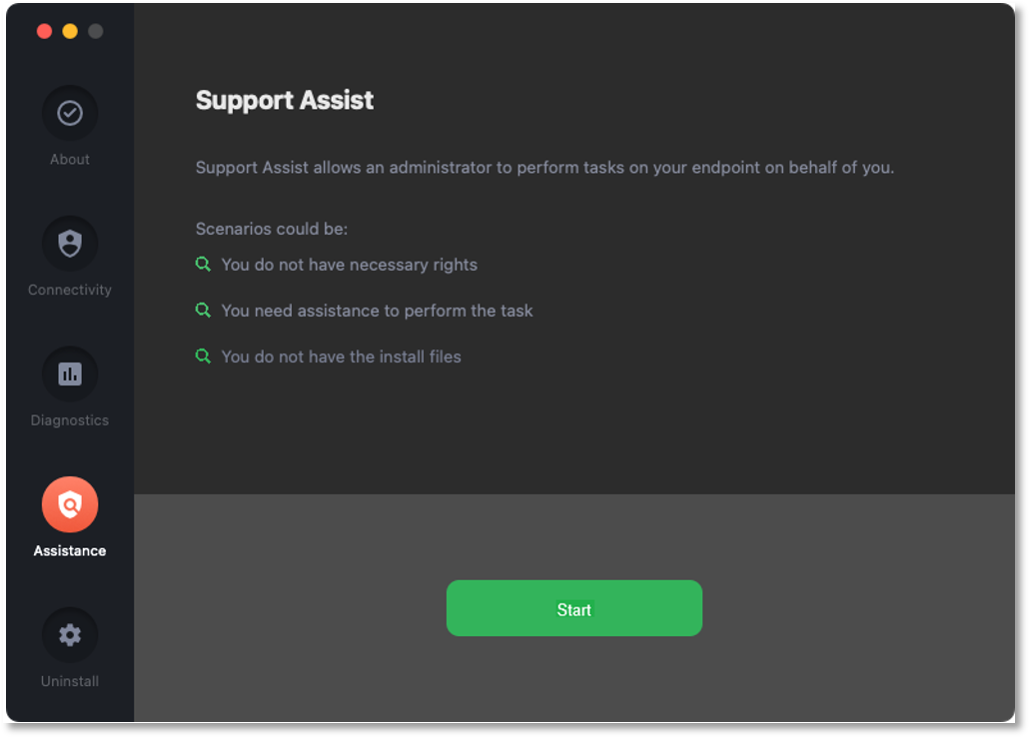Select the Diagnostics sidebar label
Viewport: 1029px width, 737px height.
[x=70, y=420]
